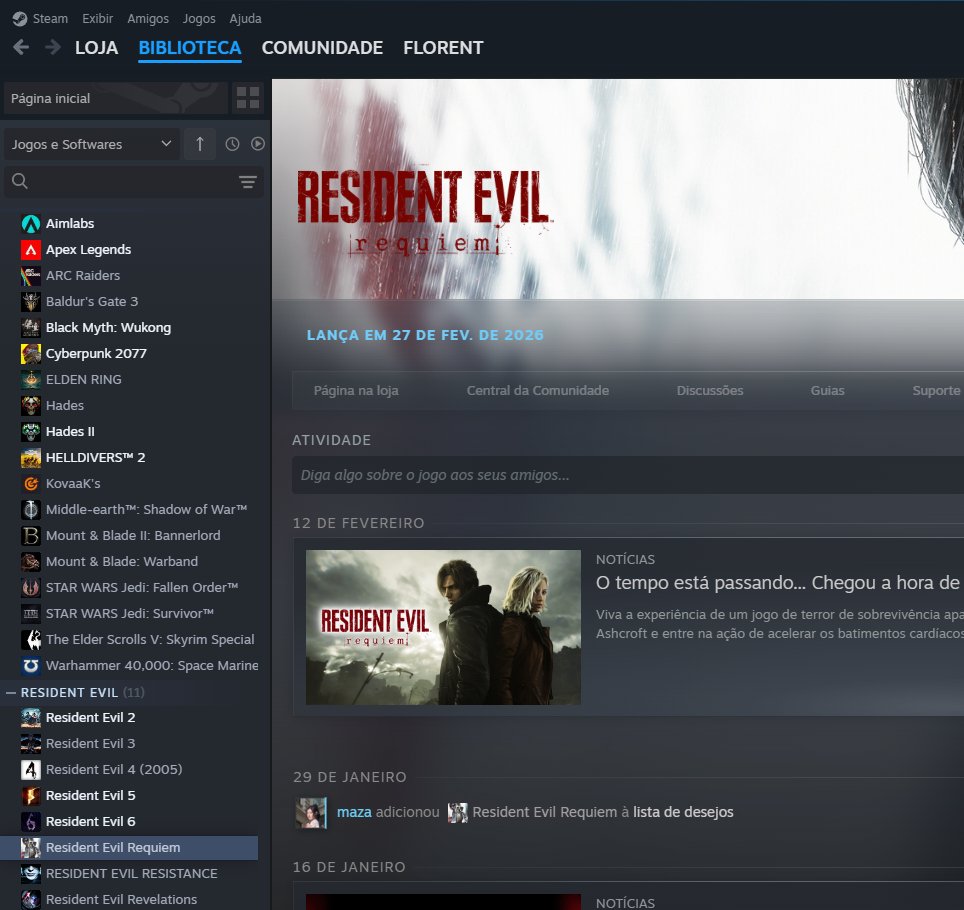Toggle sort order with up arrow
The image size is (964, 910).
click(x=200, y=144)
